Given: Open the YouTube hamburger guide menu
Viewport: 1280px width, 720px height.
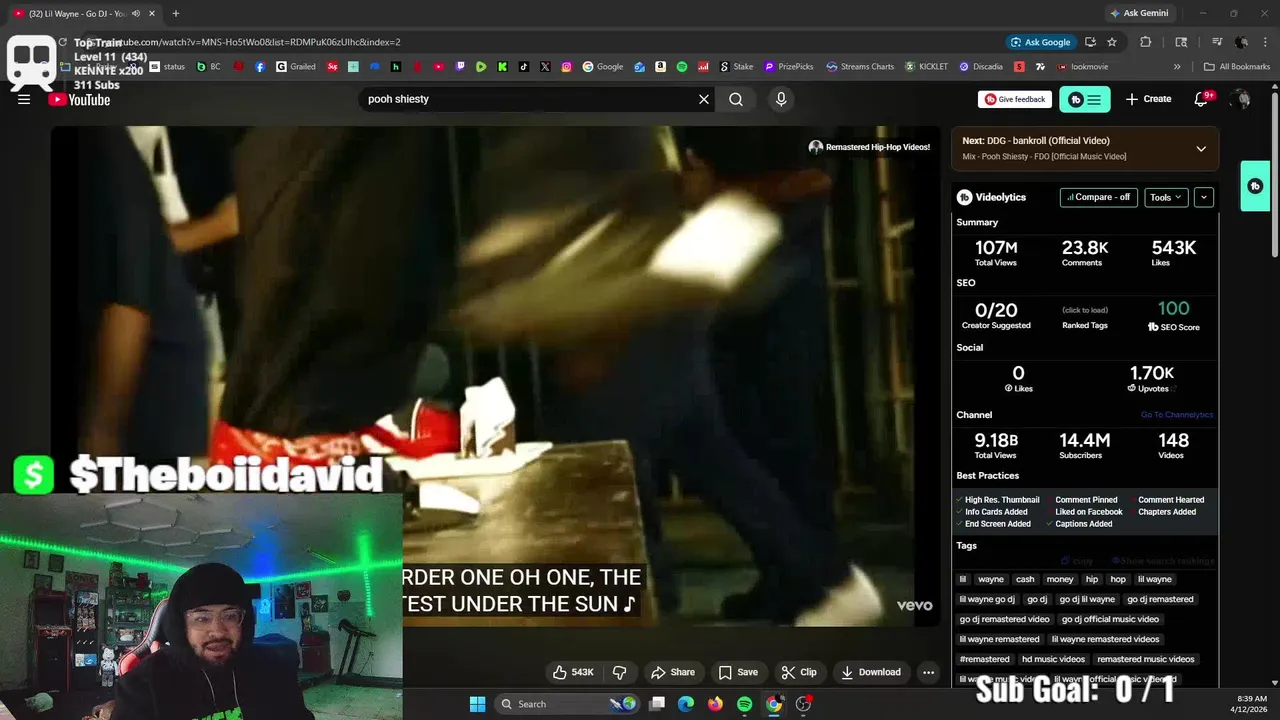Looking at the screenshot, I should [24, 99].
